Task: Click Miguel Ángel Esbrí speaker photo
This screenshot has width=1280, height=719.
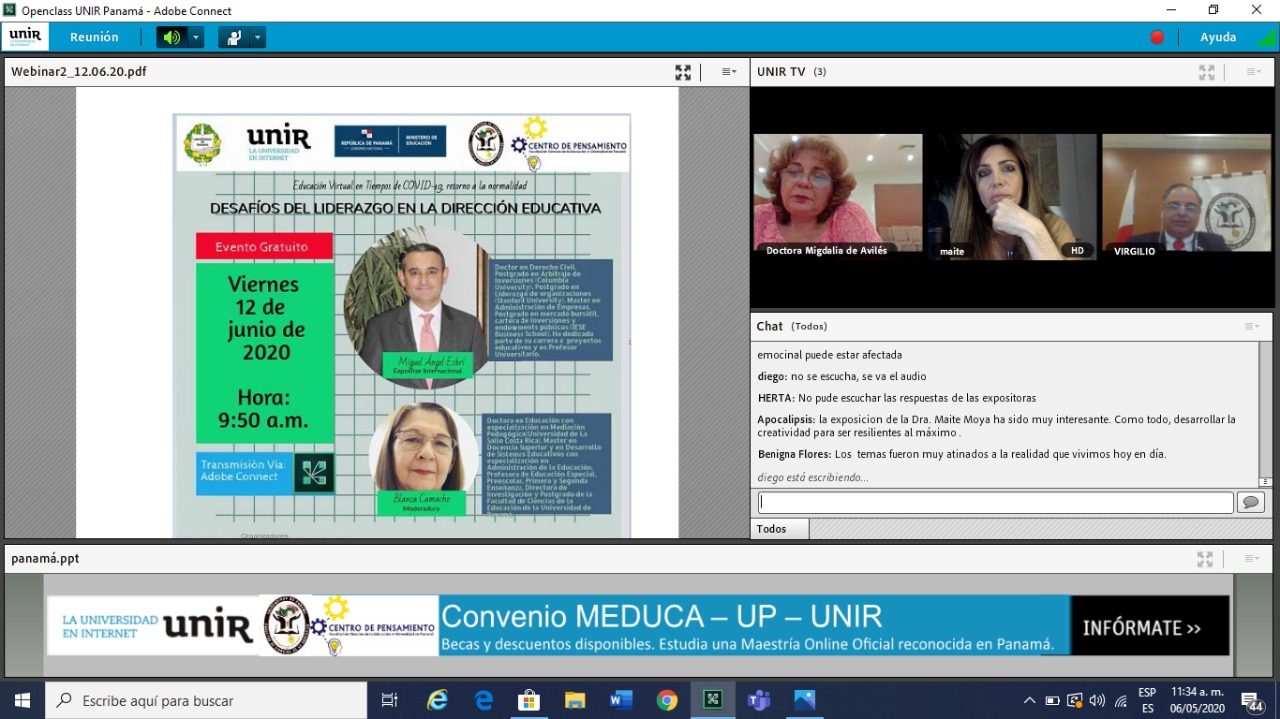Action: pyautogui.click(x=419, y=307)
